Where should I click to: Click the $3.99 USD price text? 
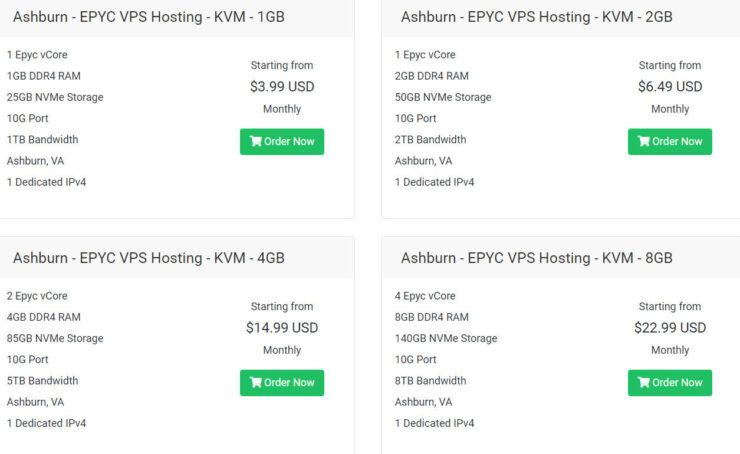point(282,87)
